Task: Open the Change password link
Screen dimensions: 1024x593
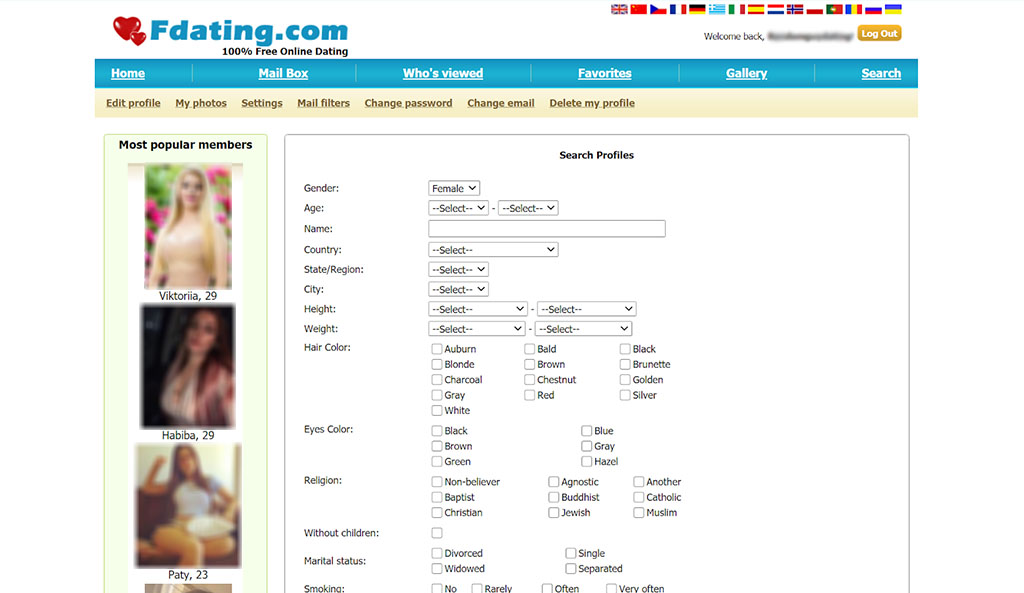Action: [408, 102]
